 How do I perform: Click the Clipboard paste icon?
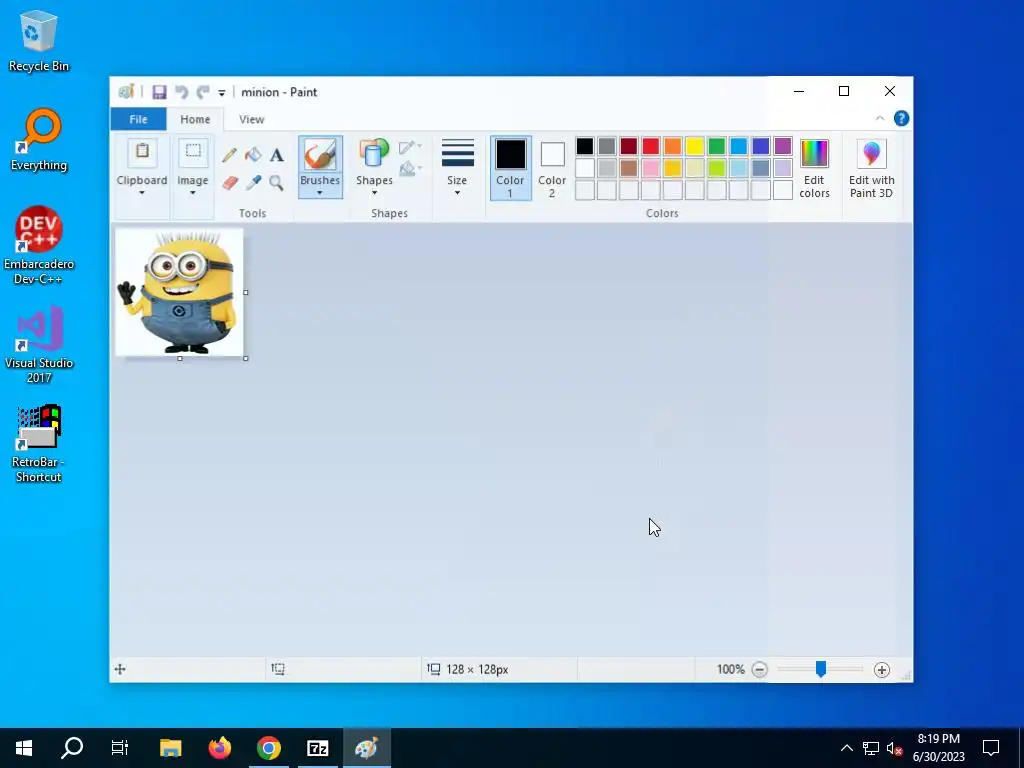[x=142, y=154]
